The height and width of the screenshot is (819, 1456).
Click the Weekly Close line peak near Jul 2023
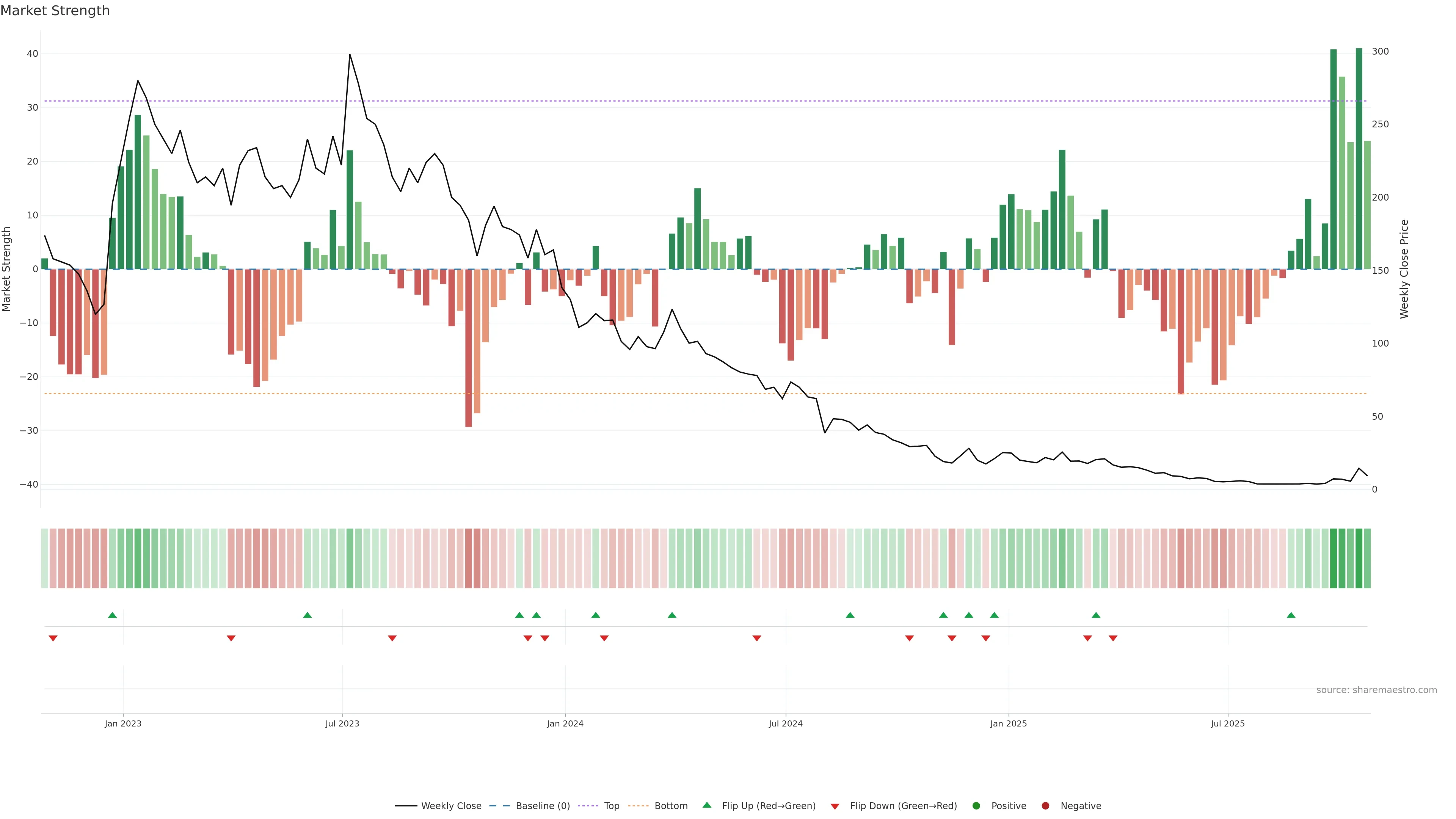[x=350, y=55]
